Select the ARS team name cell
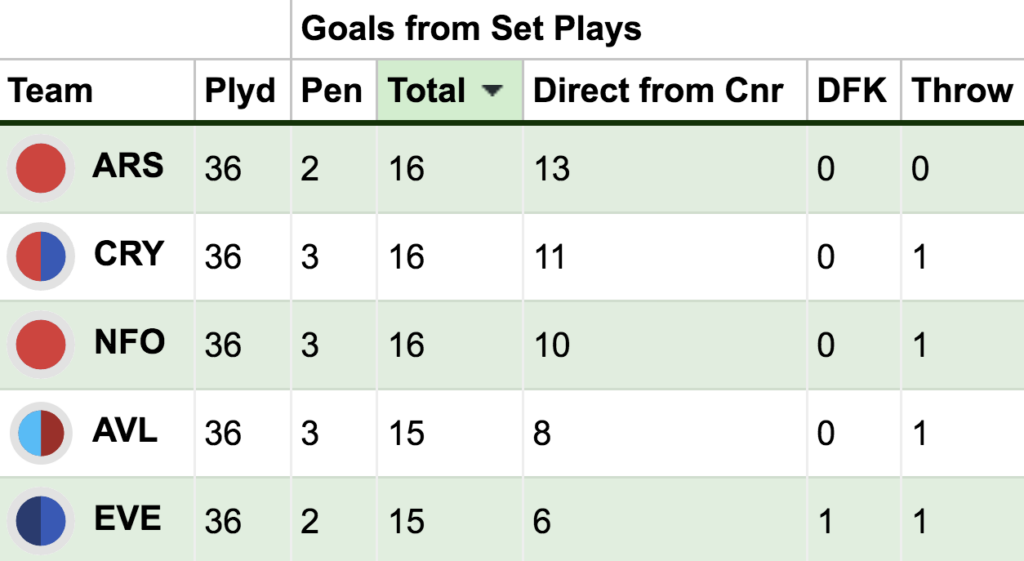The image size is (1024, 561). click(128, 166)
